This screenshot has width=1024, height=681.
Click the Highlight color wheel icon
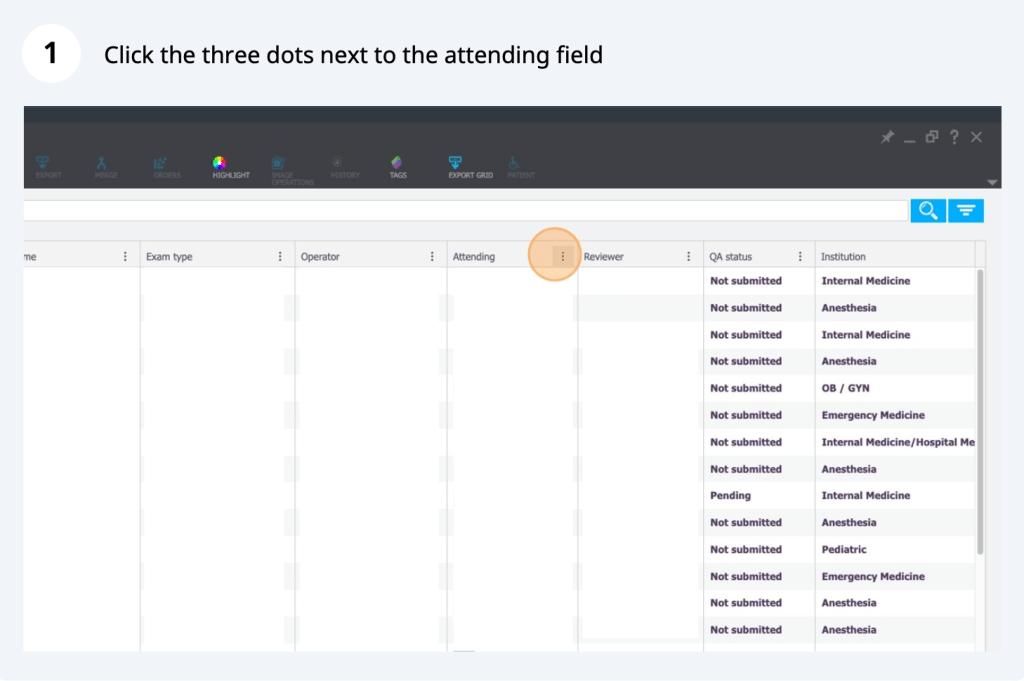tap(219, 164)
